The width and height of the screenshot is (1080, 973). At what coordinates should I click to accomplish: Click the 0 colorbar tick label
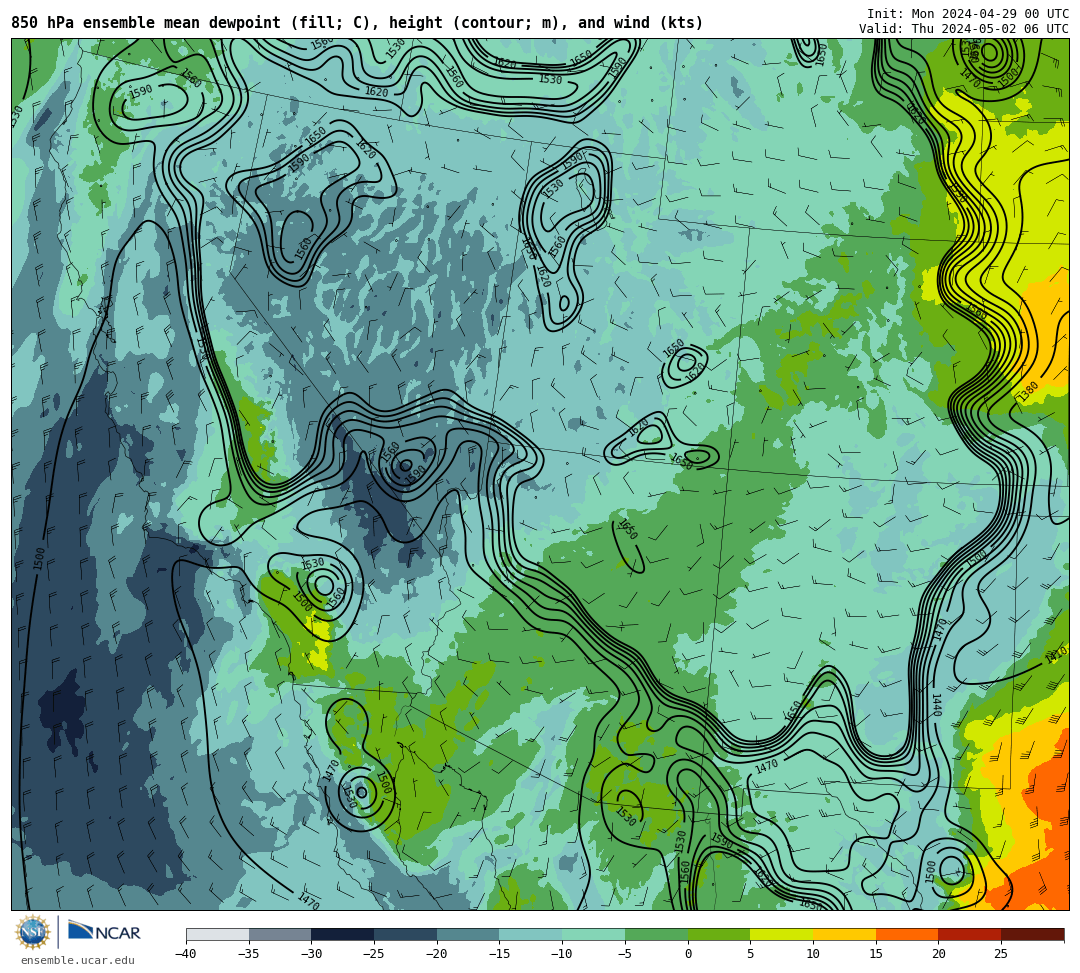pos(688,954)
